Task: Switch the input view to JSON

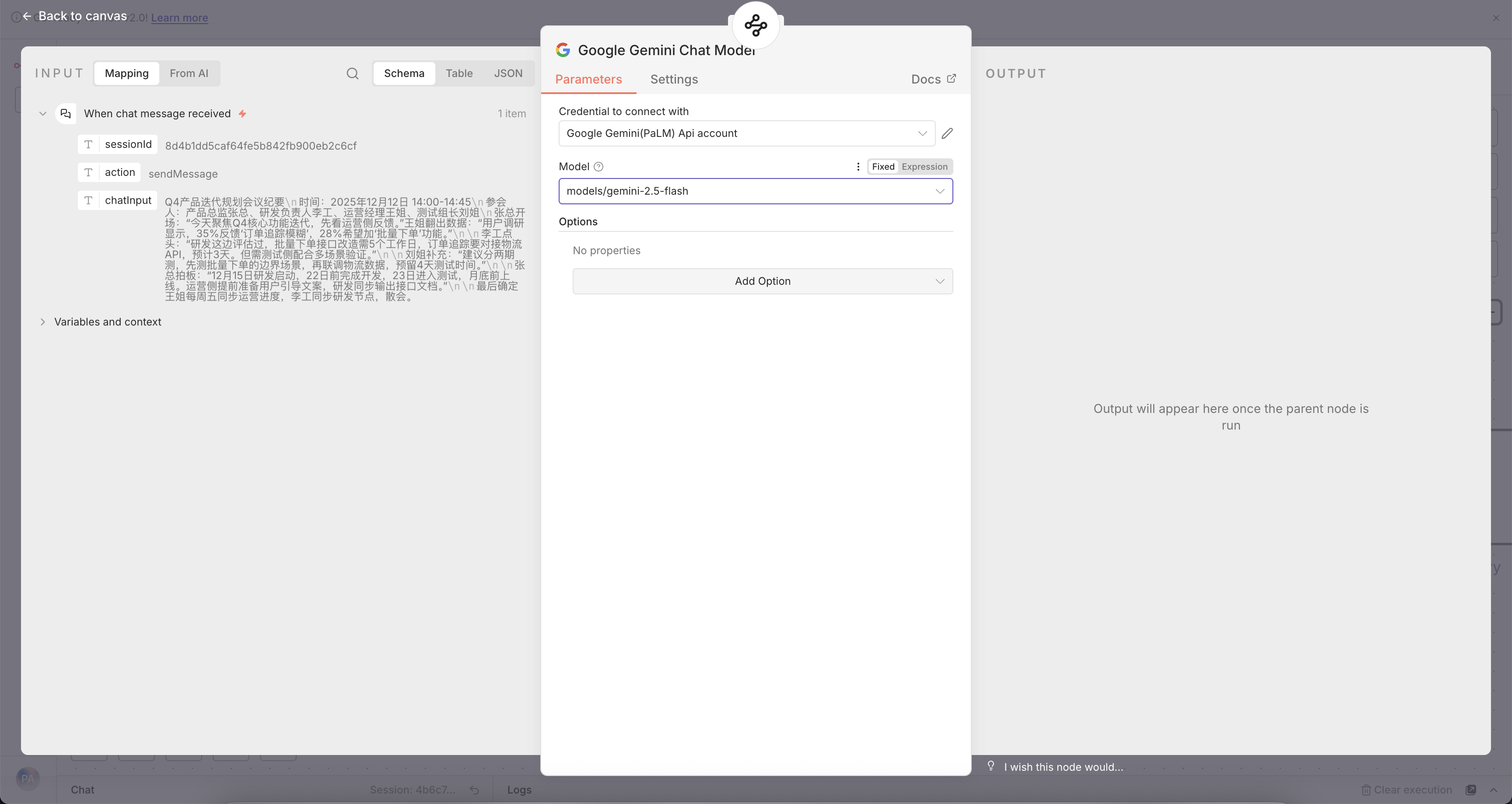Action: coord(507,73)
